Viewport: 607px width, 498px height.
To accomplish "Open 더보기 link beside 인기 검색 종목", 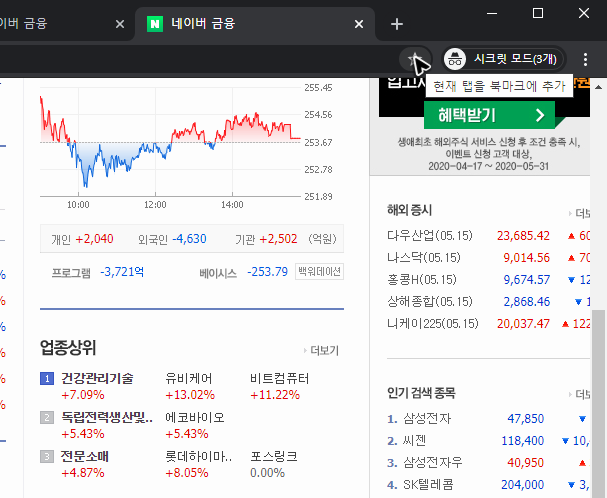I will [581, 394].
